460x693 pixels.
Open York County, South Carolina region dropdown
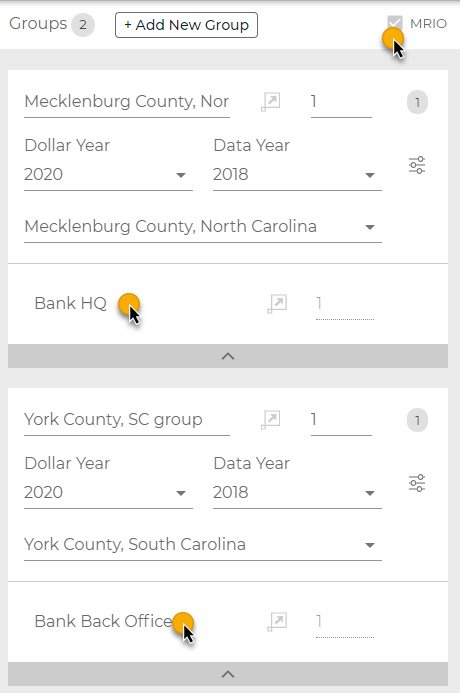pyautogui.click(x=203, y=544)
